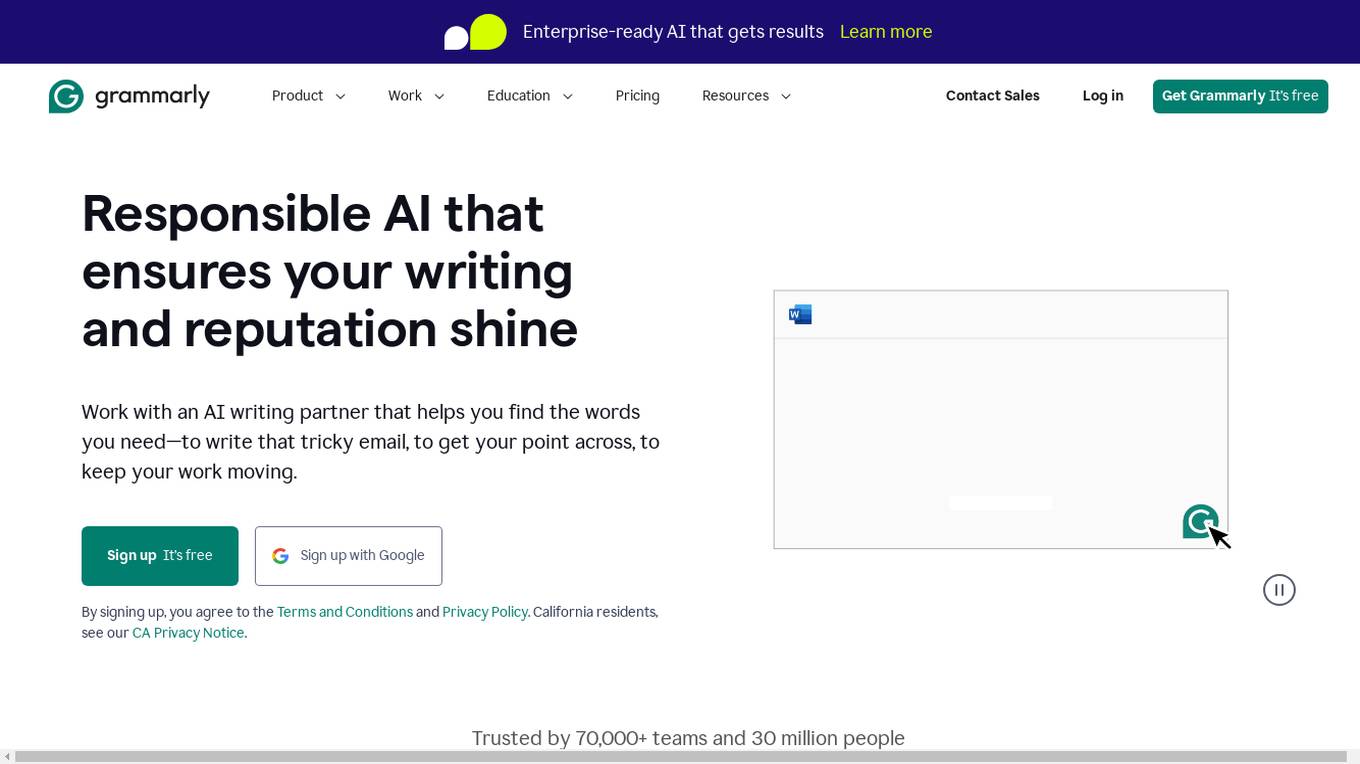Click the scrollbar's left arrow
Image resolution: width=1360 pixels, height=764 pixels.
tap(7, 757)
